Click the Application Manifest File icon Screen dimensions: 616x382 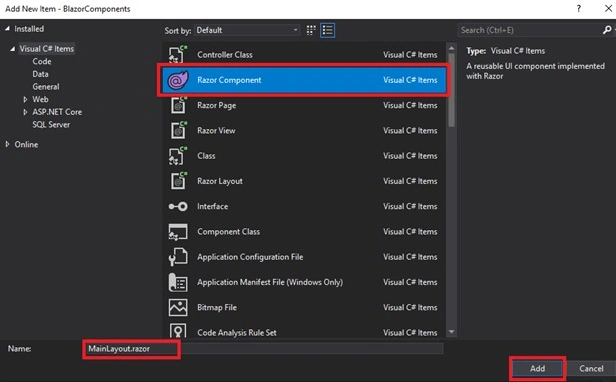[x=178, y=282]
